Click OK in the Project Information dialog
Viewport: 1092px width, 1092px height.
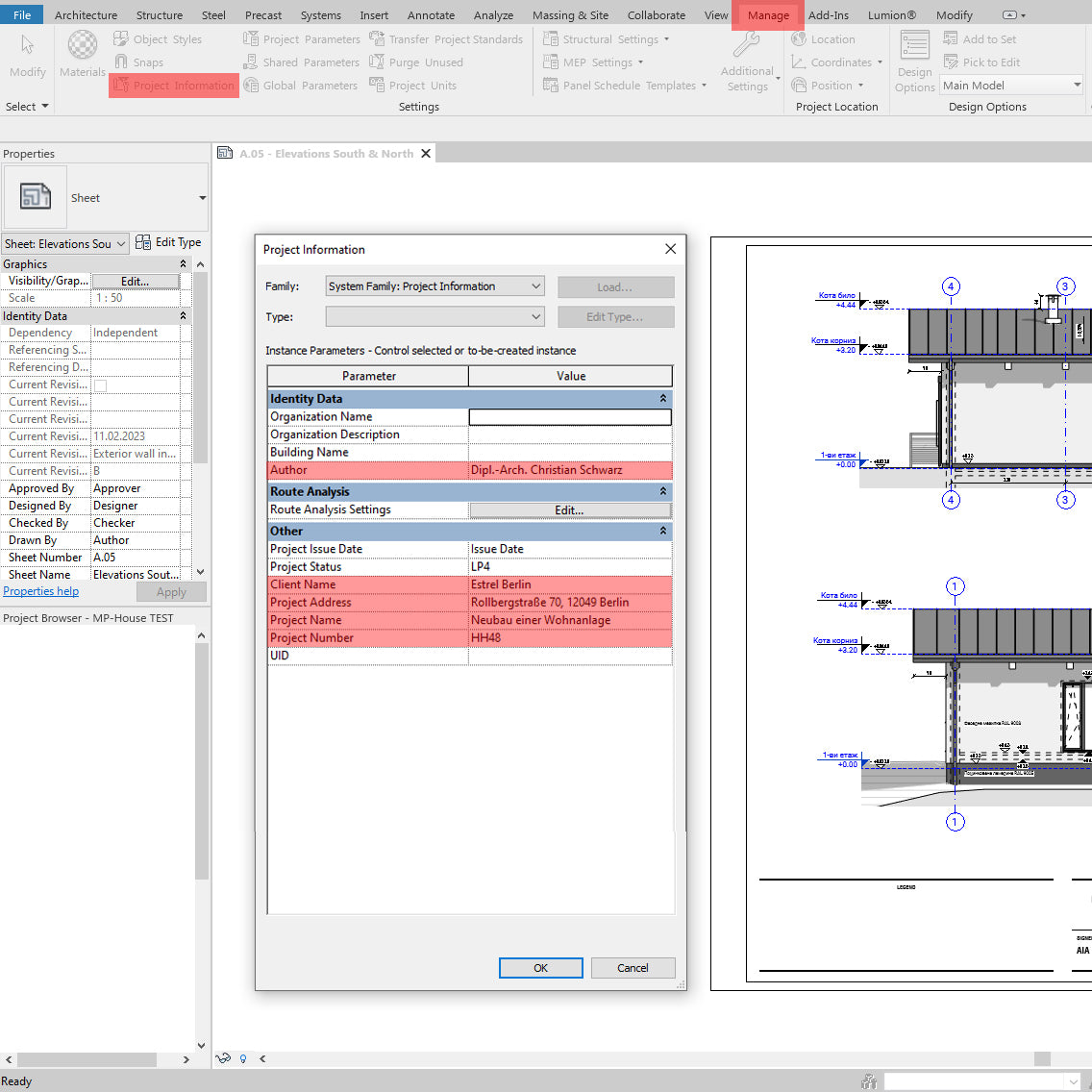(540, 967)
